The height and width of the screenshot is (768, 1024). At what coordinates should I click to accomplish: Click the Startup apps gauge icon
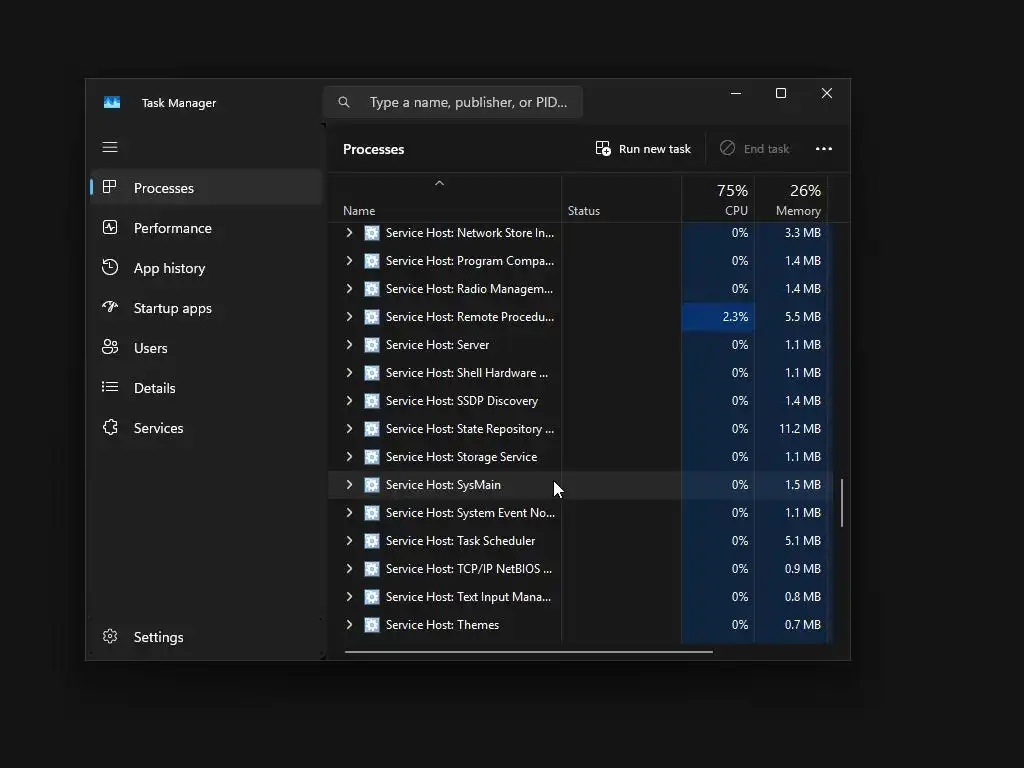[110, 307]
